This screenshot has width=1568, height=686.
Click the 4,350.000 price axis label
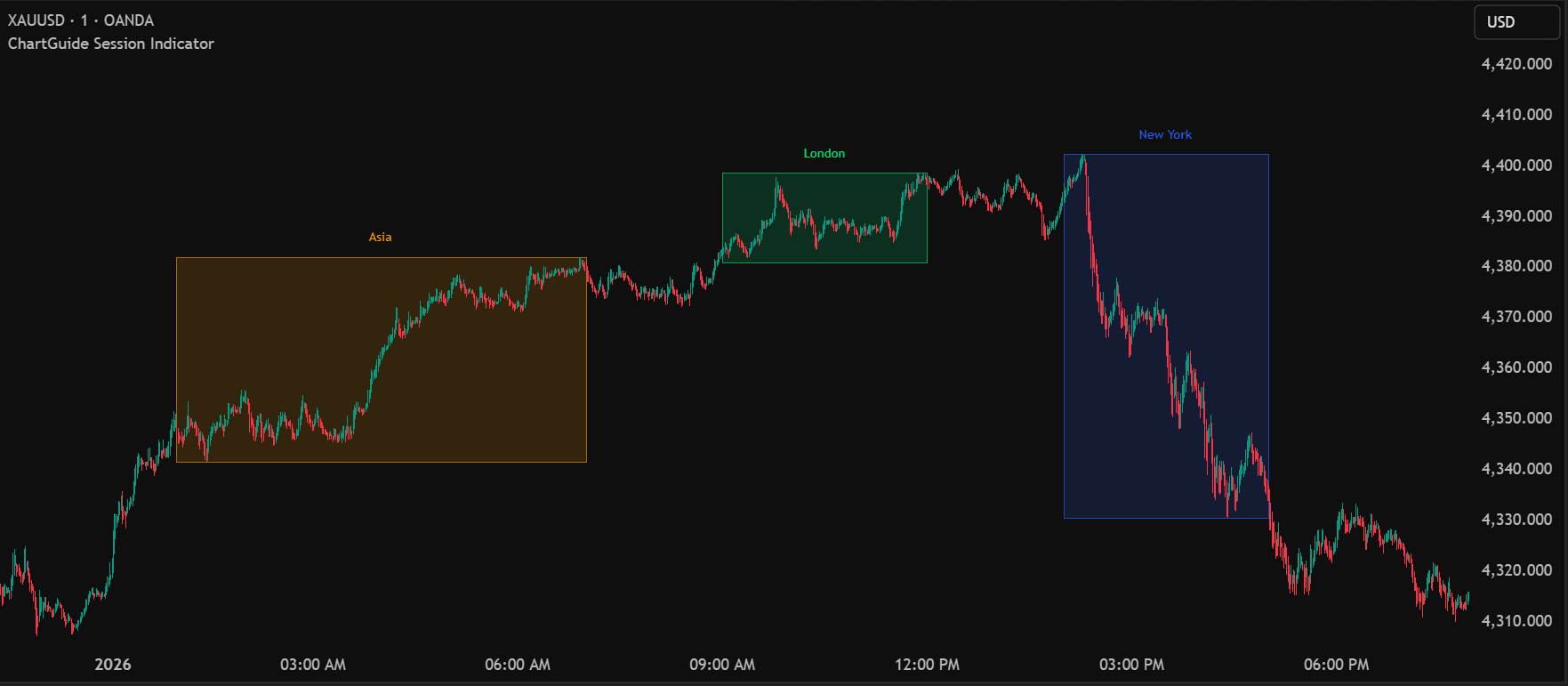pos(1516,418)
